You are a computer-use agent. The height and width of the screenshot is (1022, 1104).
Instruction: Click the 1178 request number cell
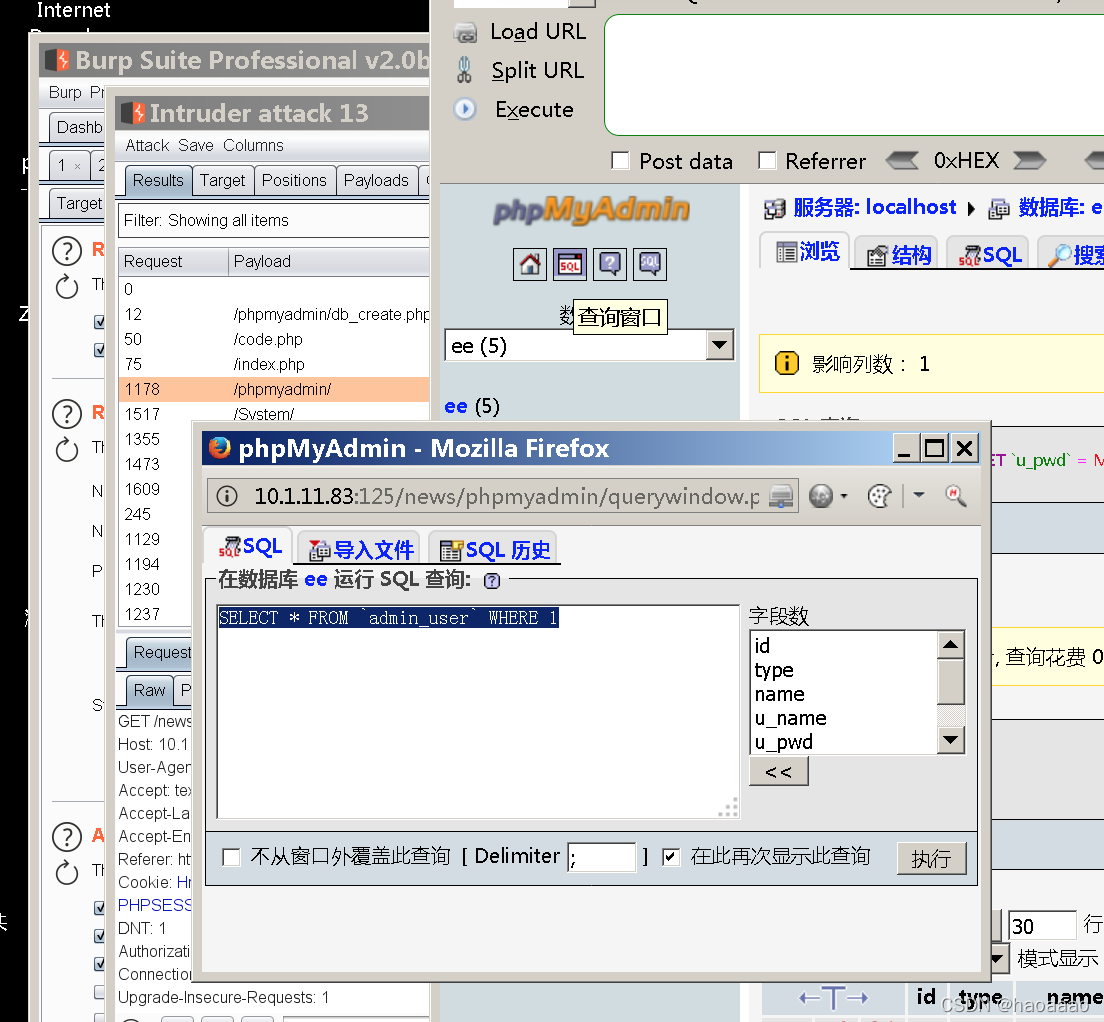142,389
